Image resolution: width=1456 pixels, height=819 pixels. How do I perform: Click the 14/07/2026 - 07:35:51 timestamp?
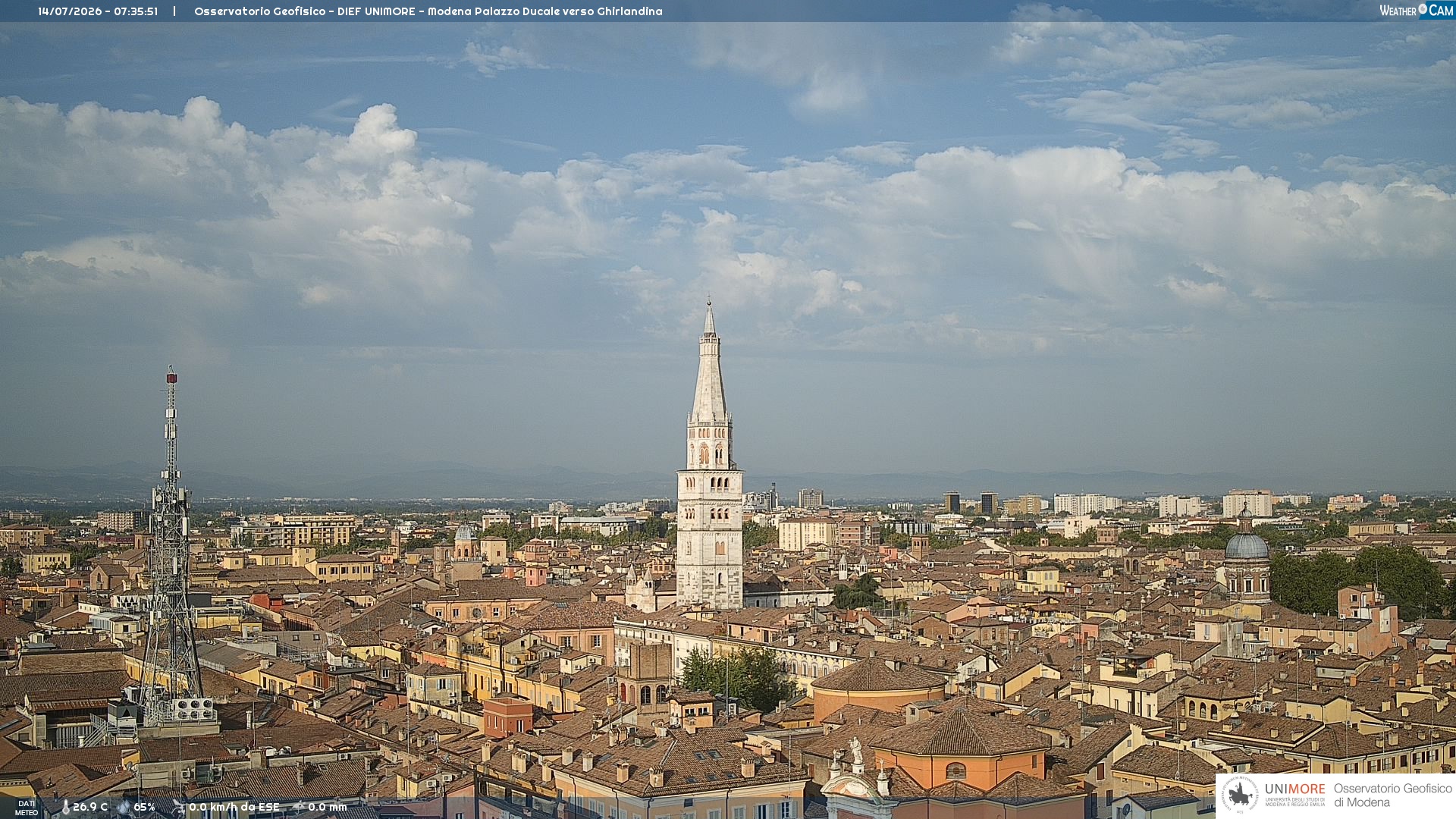[x=98, y=11]
